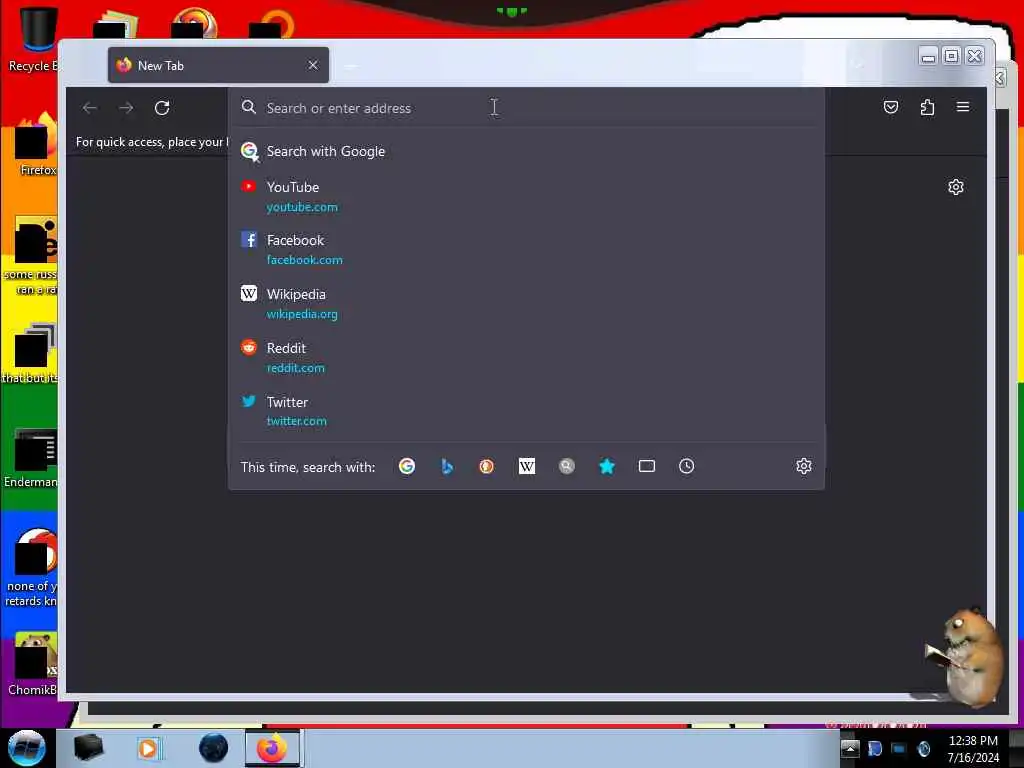
Task: Click the reddit.com address link
Action: coord(296,368)
